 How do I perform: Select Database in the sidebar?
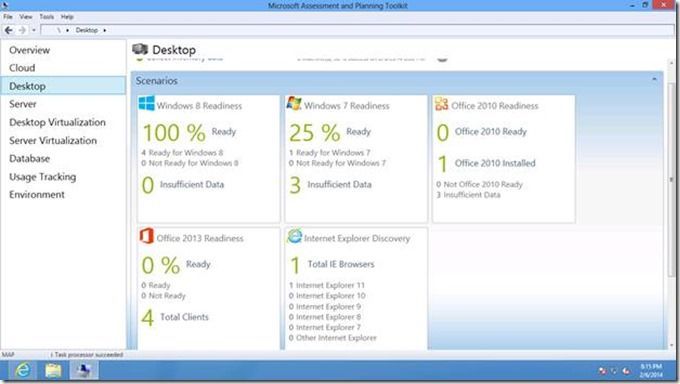pos(63,158)
